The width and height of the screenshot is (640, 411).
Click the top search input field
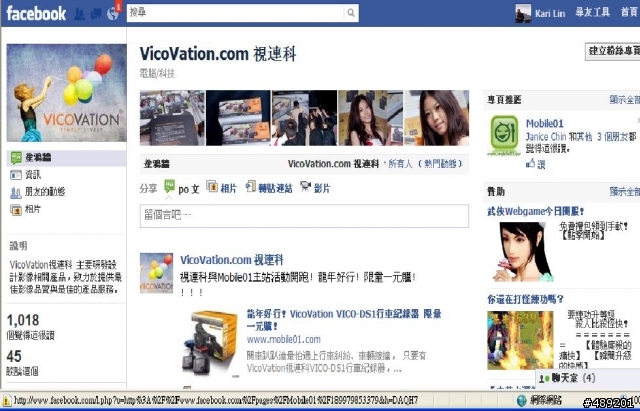click(x=236, y=13)
